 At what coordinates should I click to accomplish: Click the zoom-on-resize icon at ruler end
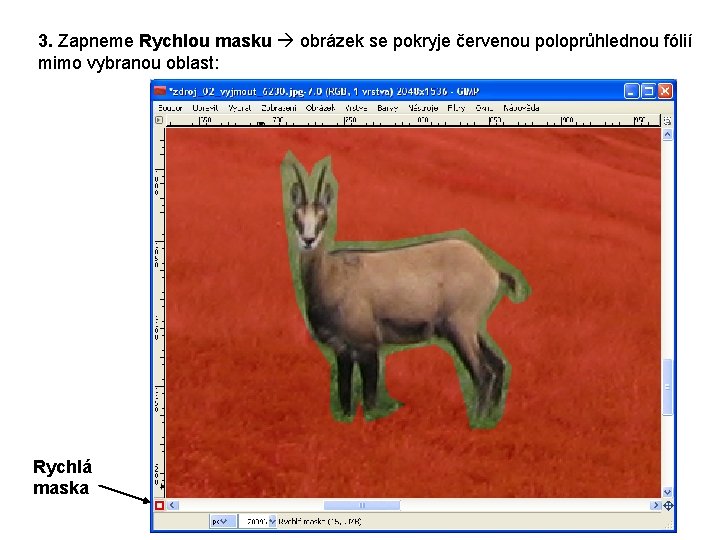667,121
